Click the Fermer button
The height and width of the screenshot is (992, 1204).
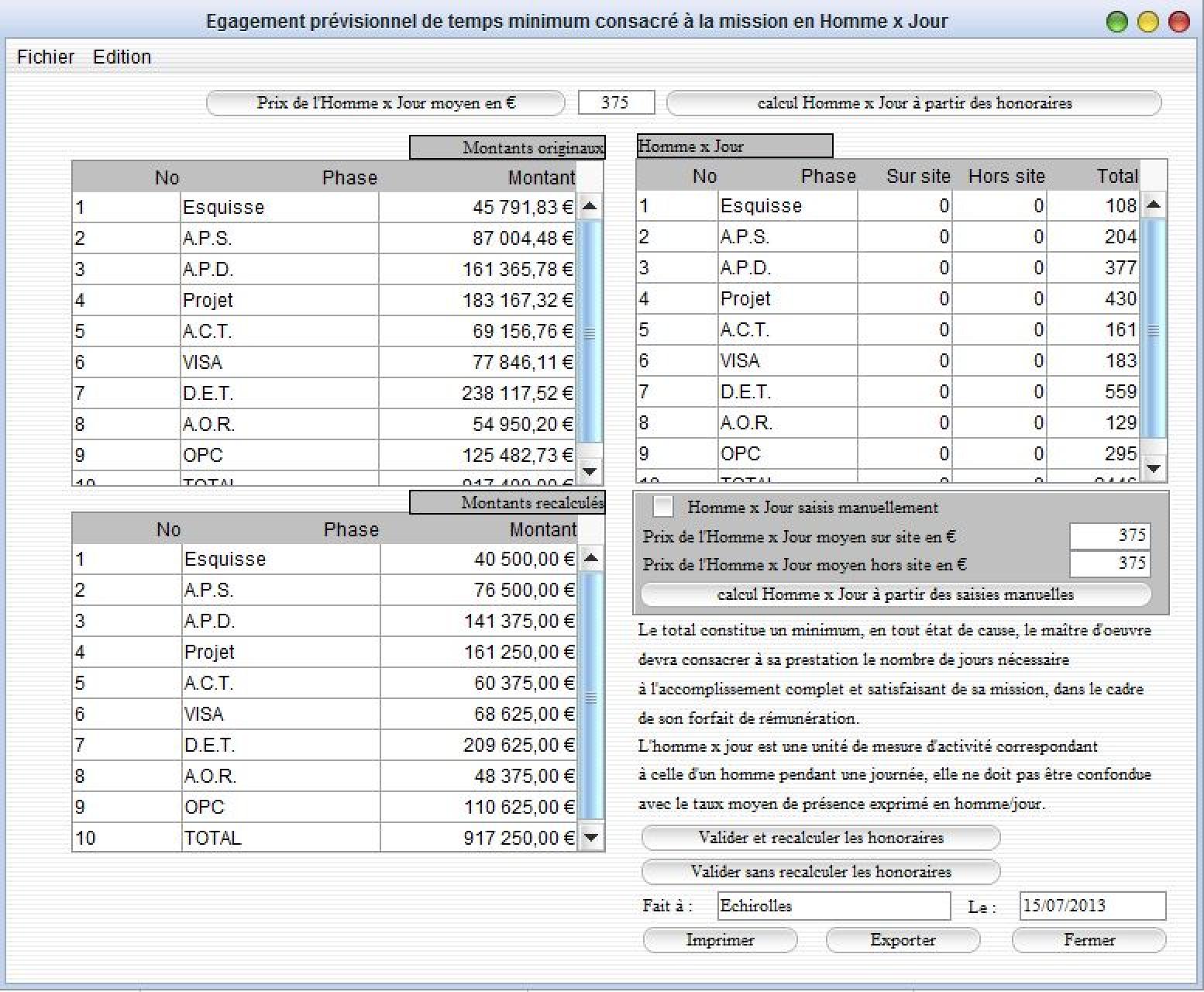pos(1089,940)
